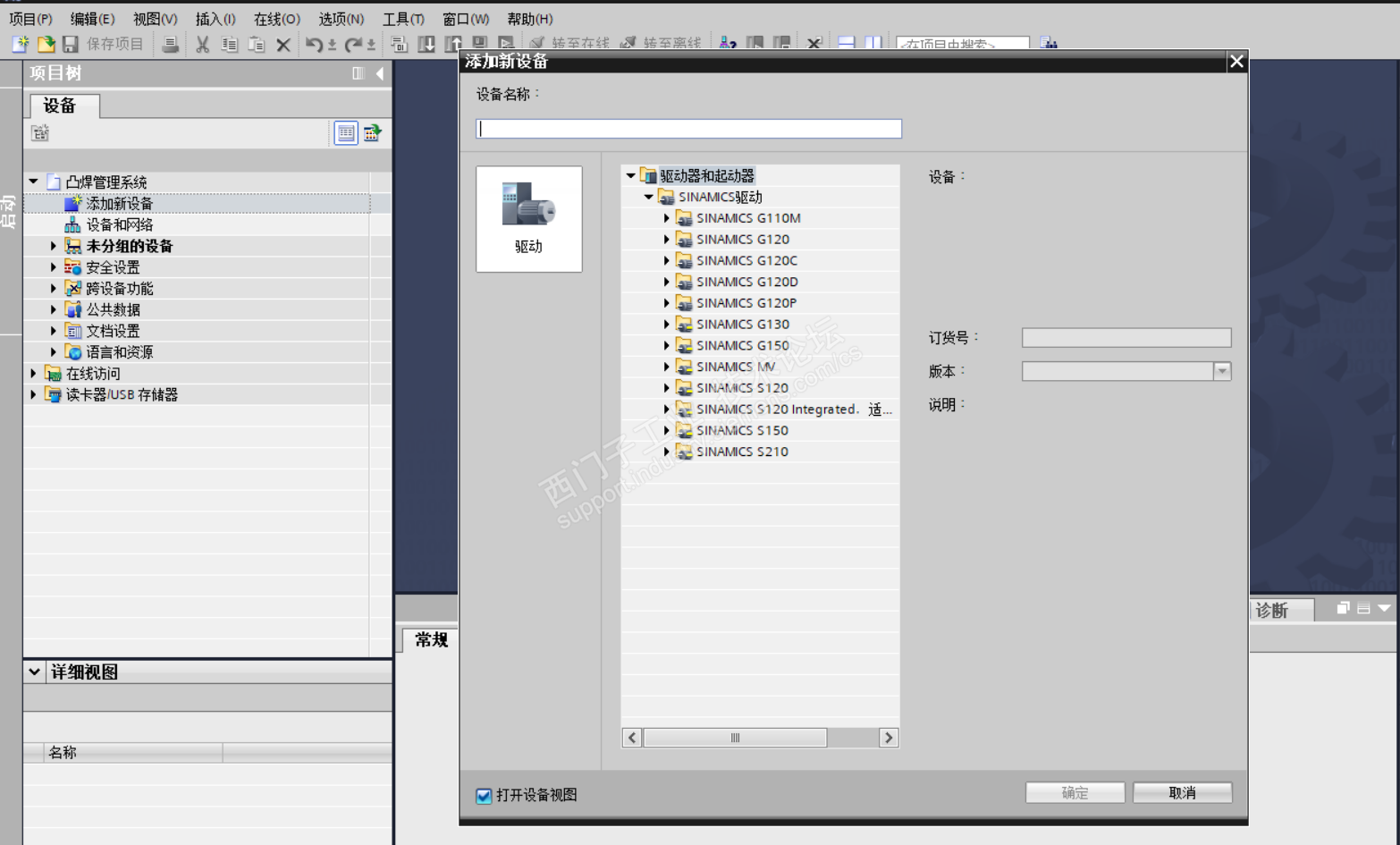The height and width of the screenshot is (845, 1400).
Task: Expand the SINAMICS G120 node
Action: point(667,240)
